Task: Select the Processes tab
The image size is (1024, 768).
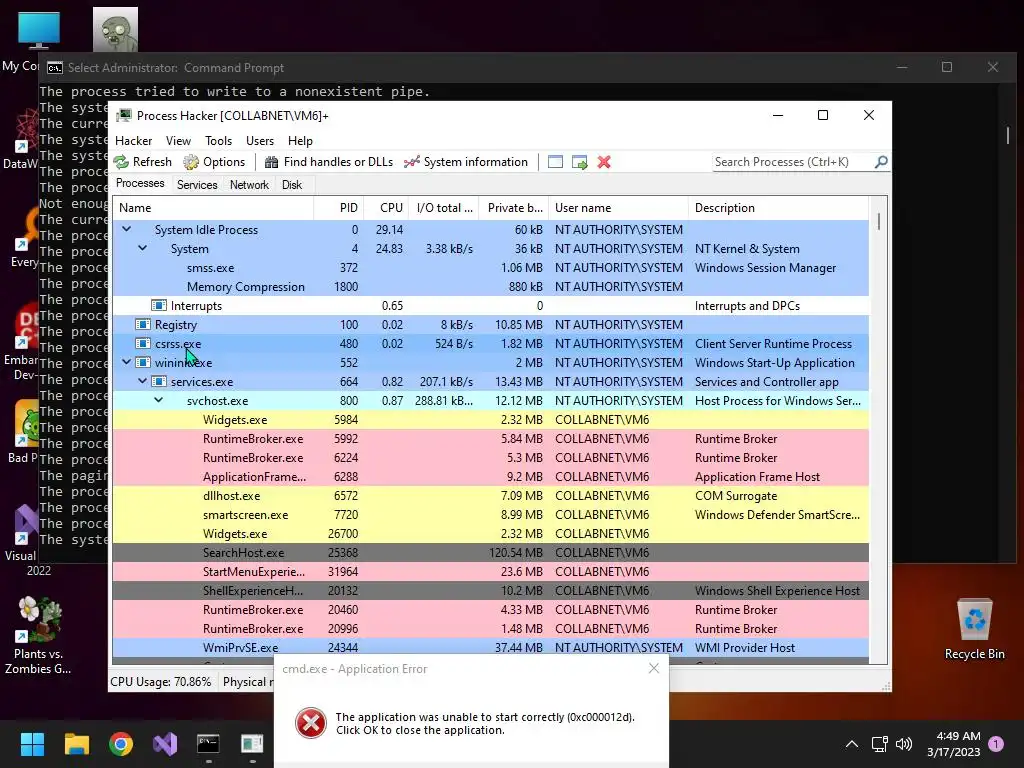Action: pyautogui.click(x=140, y=184)
